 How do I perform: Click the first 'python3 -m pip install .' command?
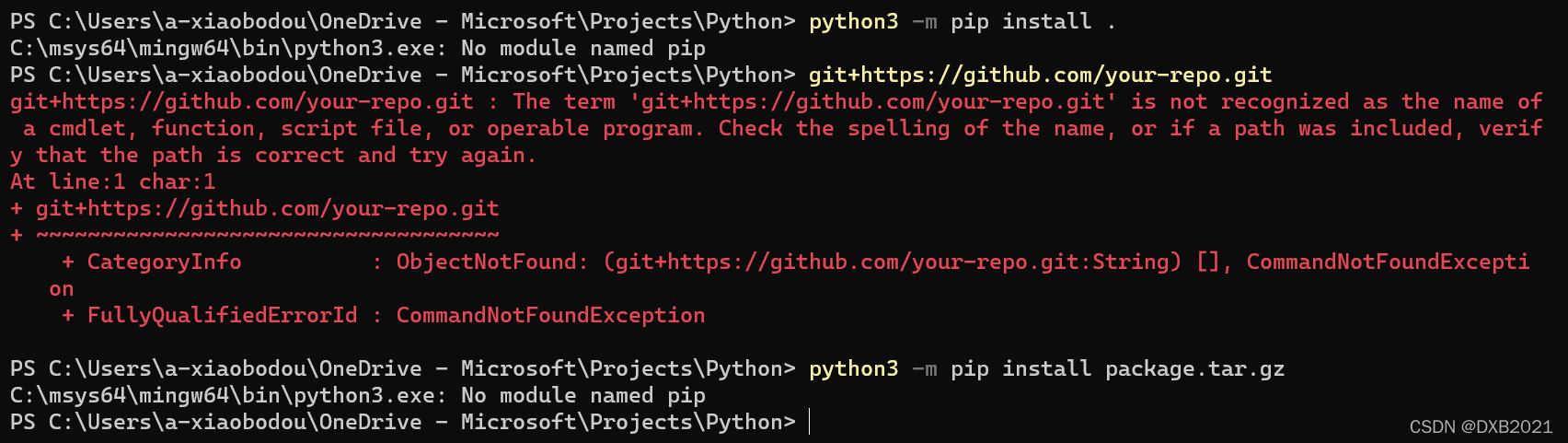click(x=963, y=21)
